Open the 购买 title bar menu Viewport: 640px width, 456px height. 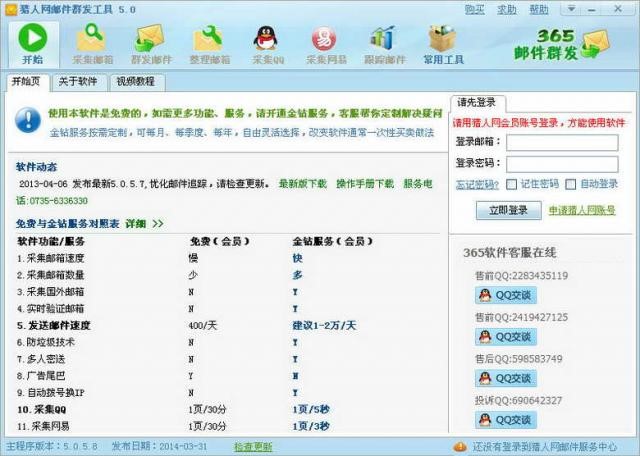[x=474, y=9]
